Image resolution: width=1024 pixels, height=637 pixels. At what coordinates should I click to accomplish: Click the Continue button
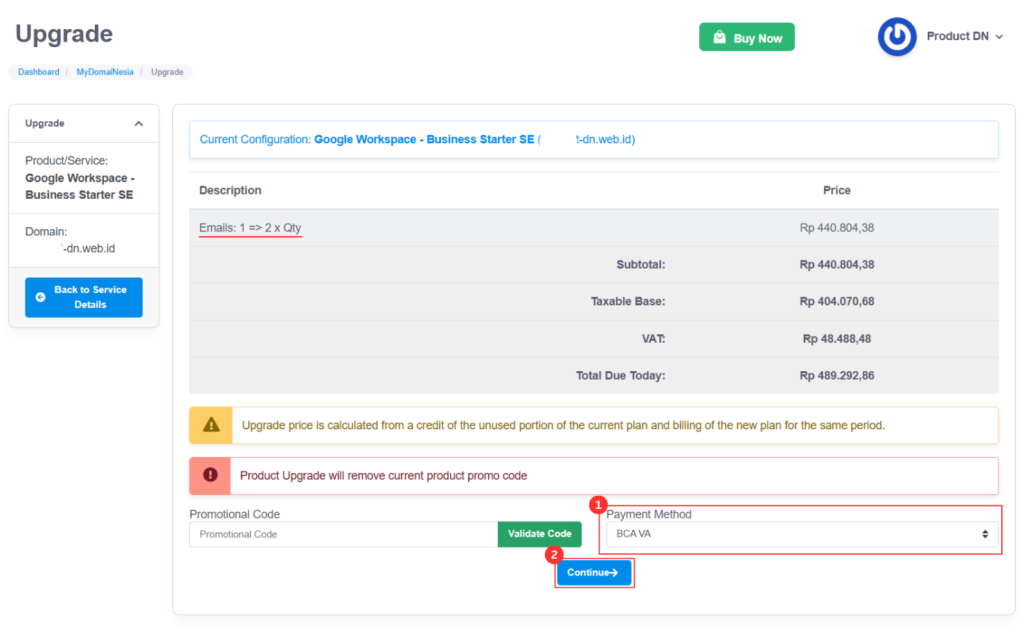click(594, 573)
